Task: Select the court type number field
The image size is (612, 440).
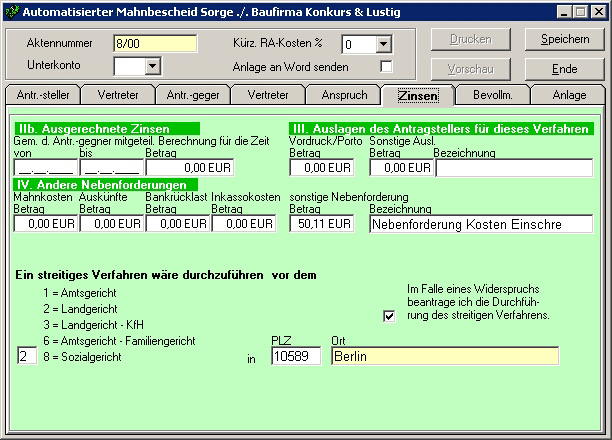Action: pyautogui.click(x=27, y=356)
